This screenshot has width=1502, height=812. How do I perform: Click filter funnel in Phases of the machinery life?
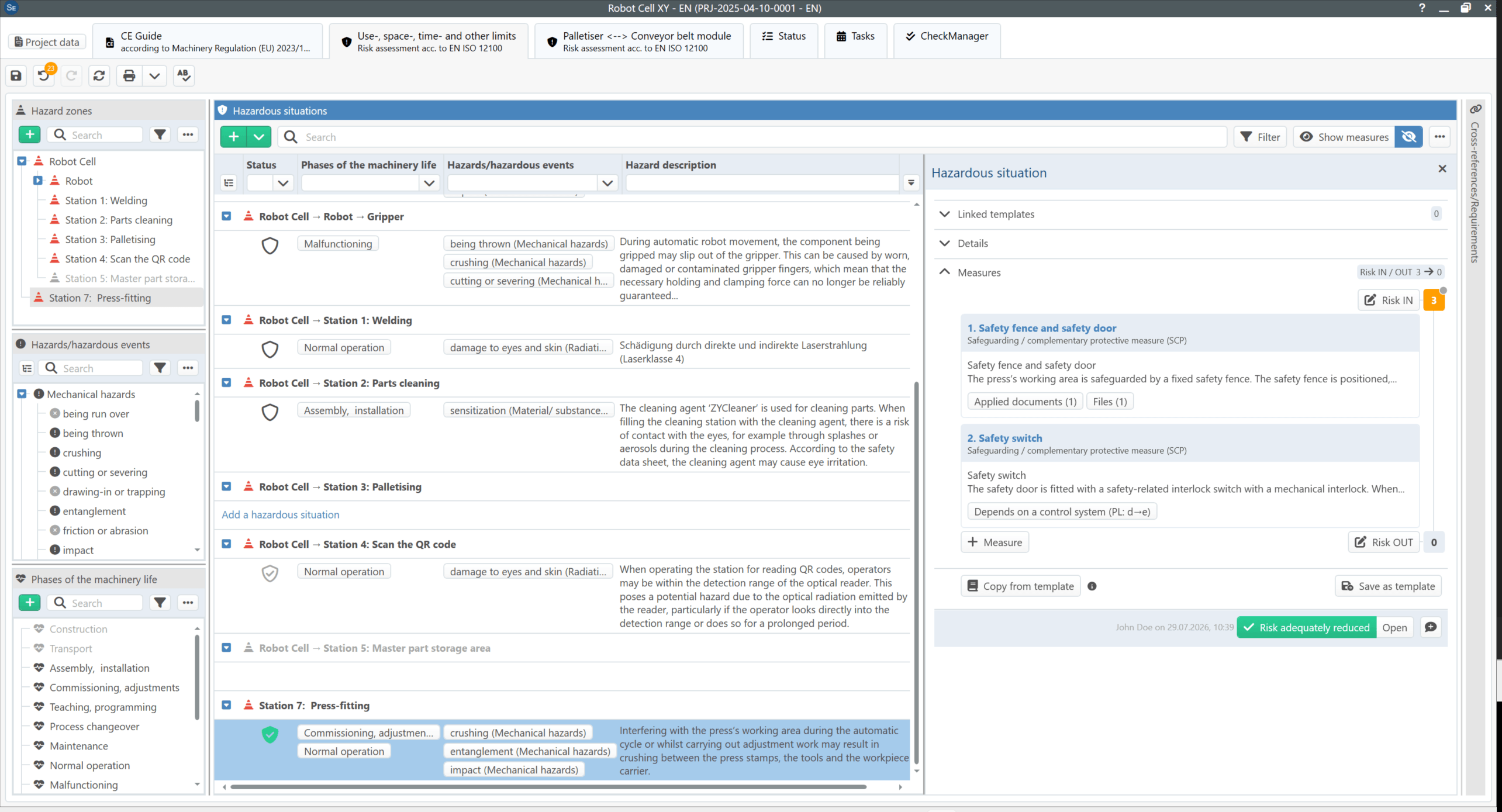(x=160, y=602)
